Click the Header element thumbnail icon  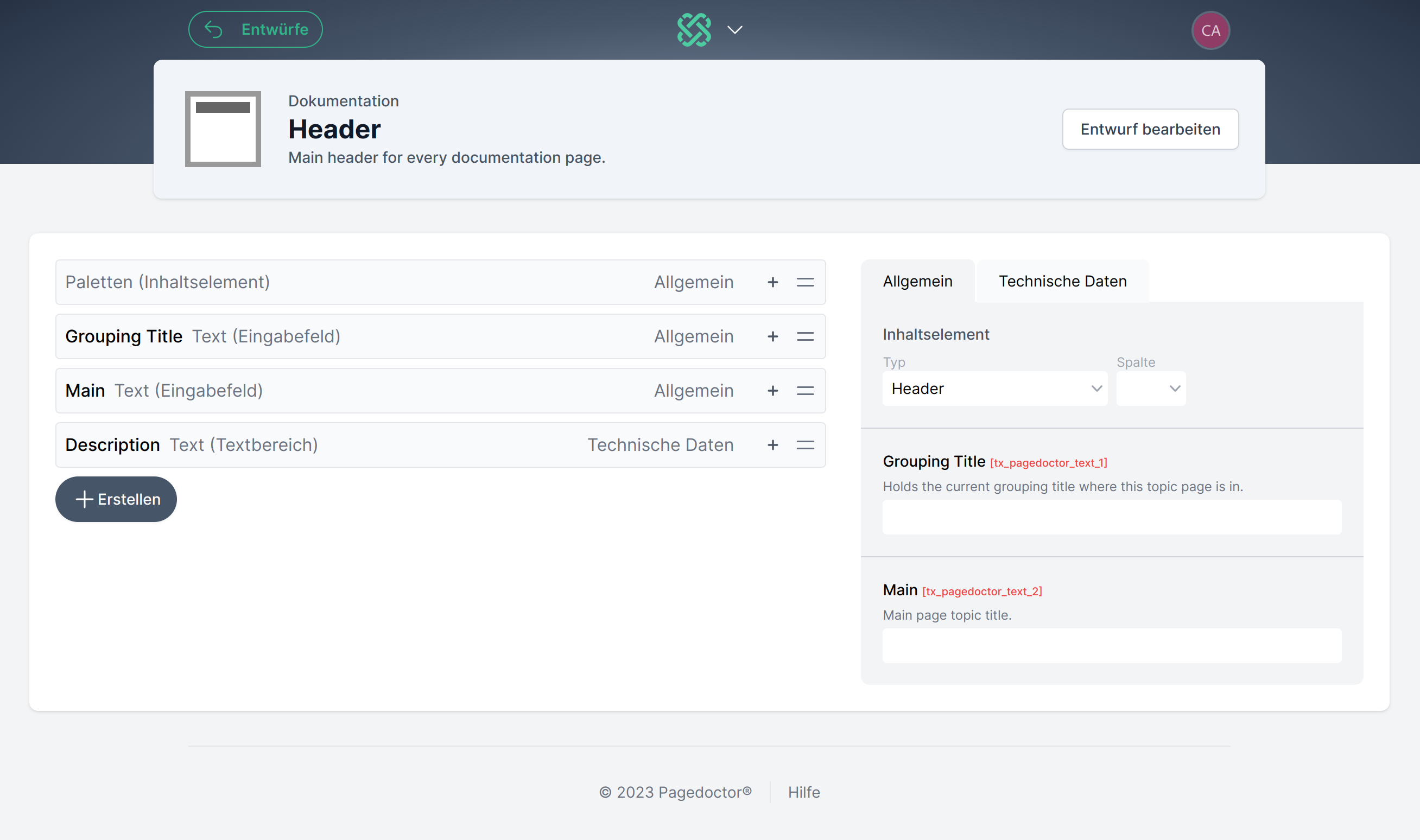[223, 129]
